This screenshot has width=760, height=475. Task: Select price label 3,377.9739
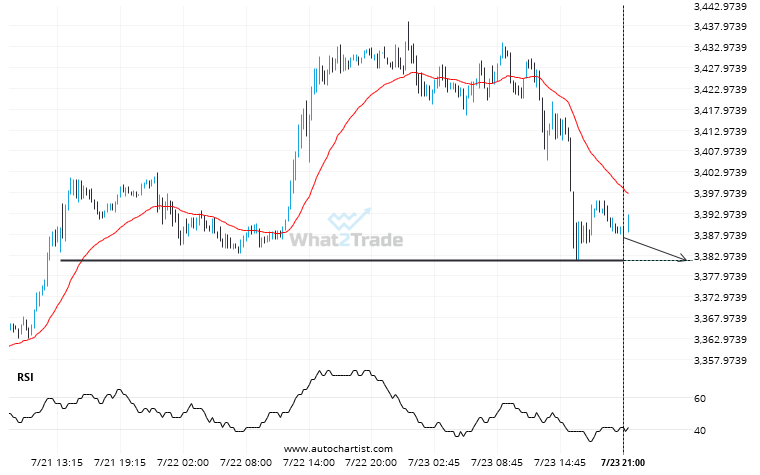[720, 277]
